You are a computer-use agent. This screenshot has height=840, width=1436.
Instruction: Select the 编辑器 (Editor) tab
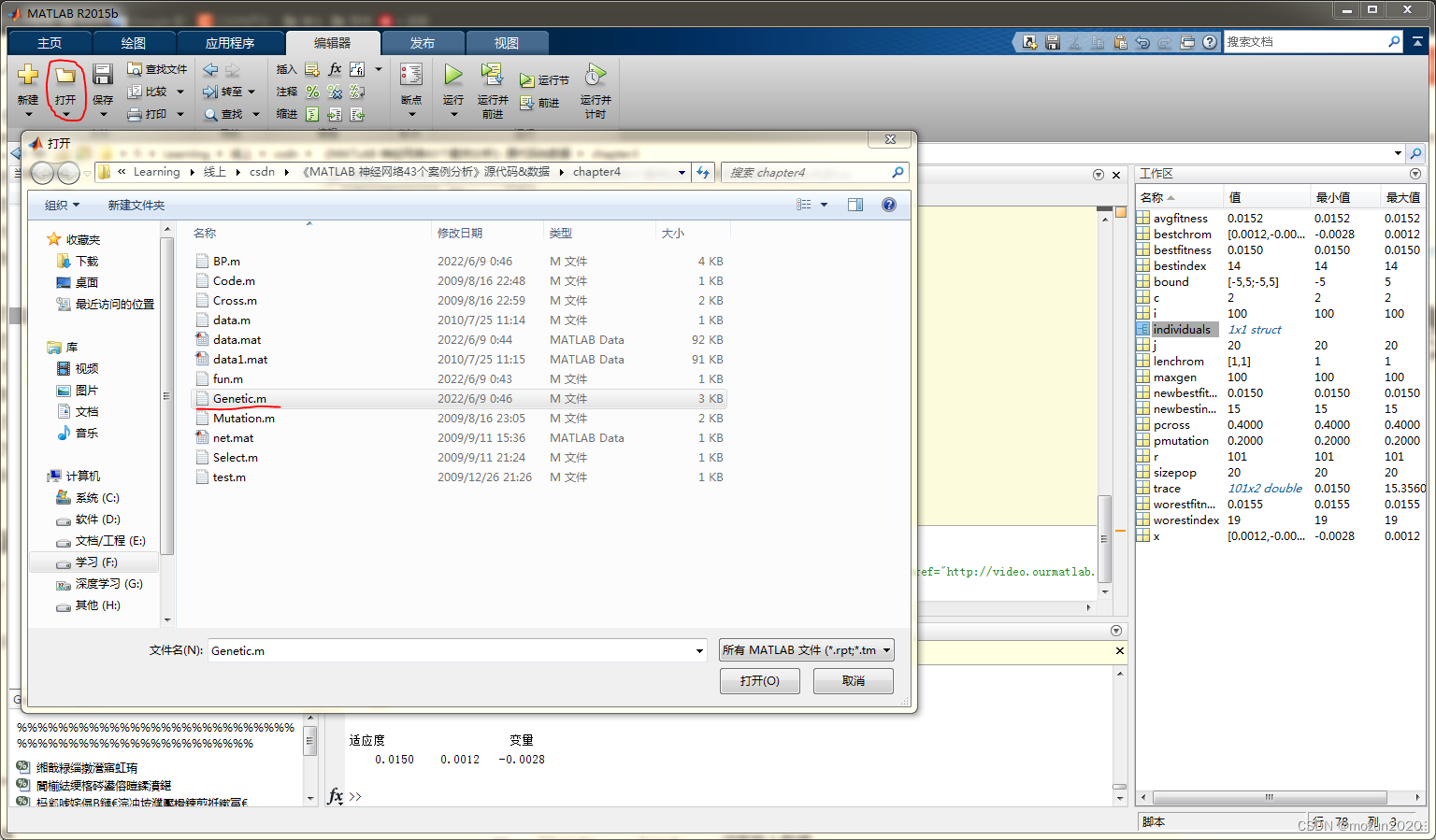click(x=333, y=43)
